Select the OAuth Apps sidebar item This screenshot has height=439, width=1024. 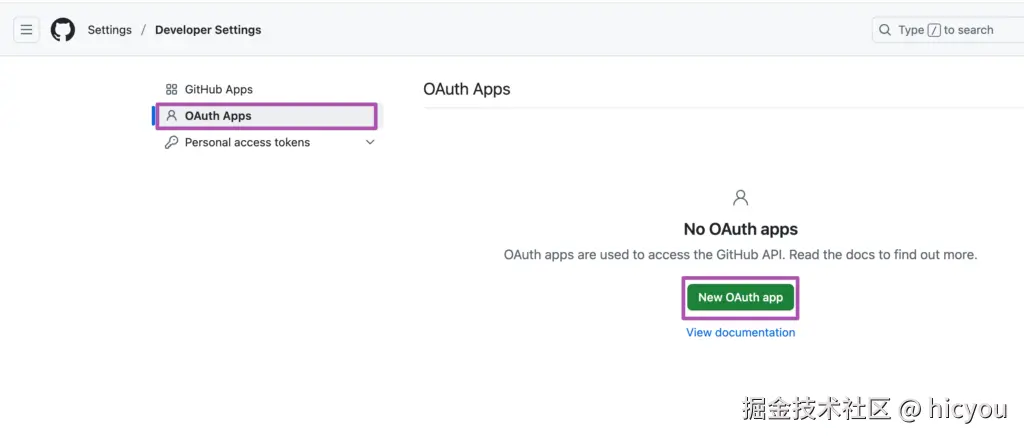point(218,116)
